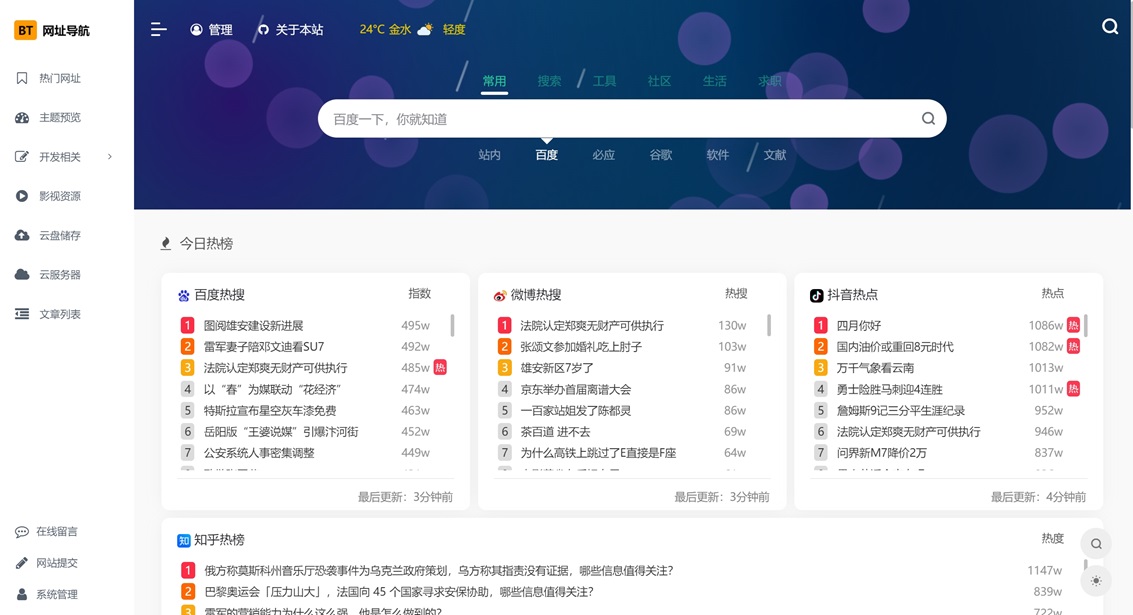Click the 开发相关 edit icon
Image resolution: width=1133 pixels, height=615 pixels.
tap(22, 157)
